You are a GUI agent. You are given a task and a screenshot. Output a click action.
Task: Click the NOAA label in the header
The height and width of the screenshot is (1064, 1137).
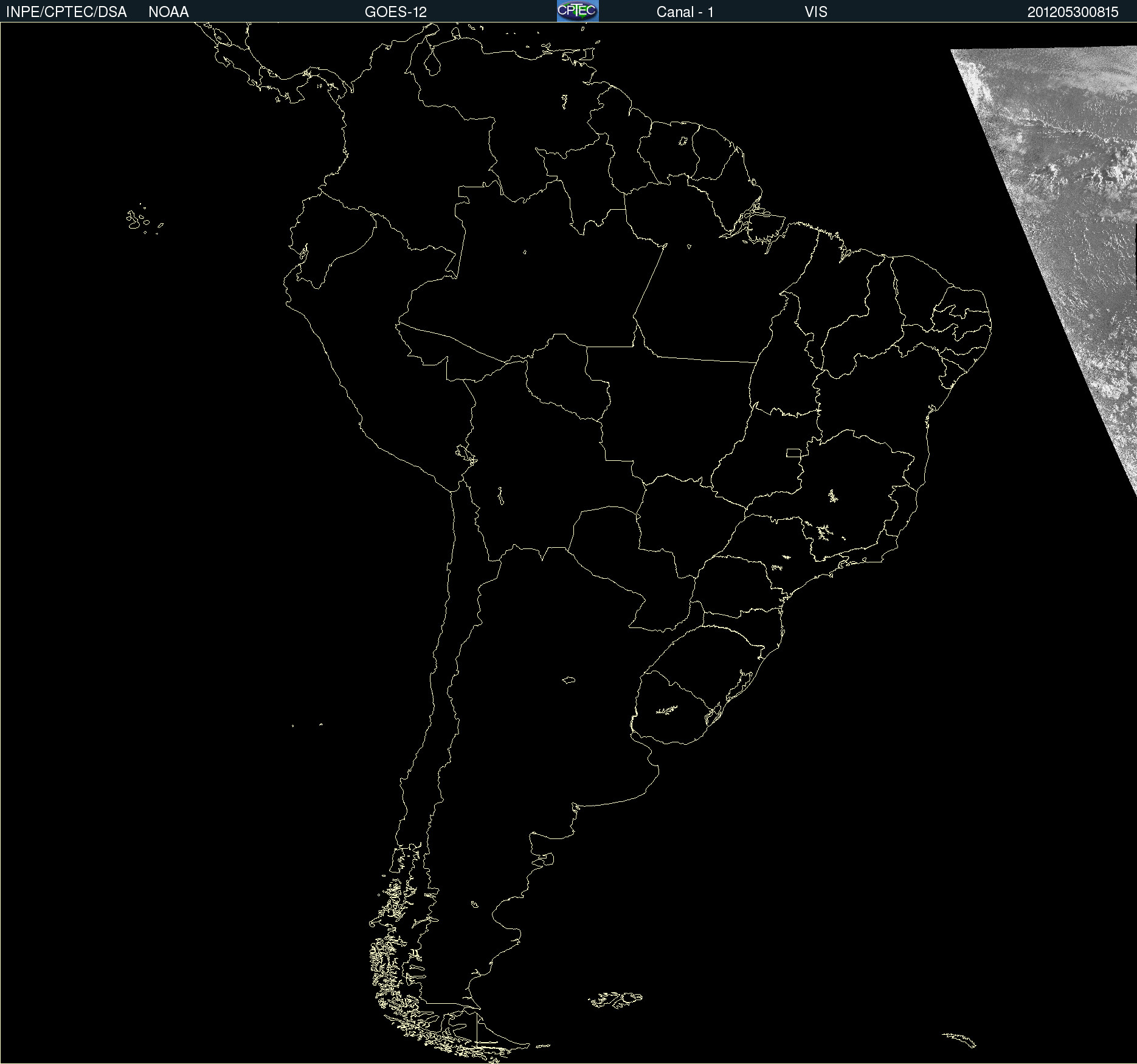[x=168, y=12]
